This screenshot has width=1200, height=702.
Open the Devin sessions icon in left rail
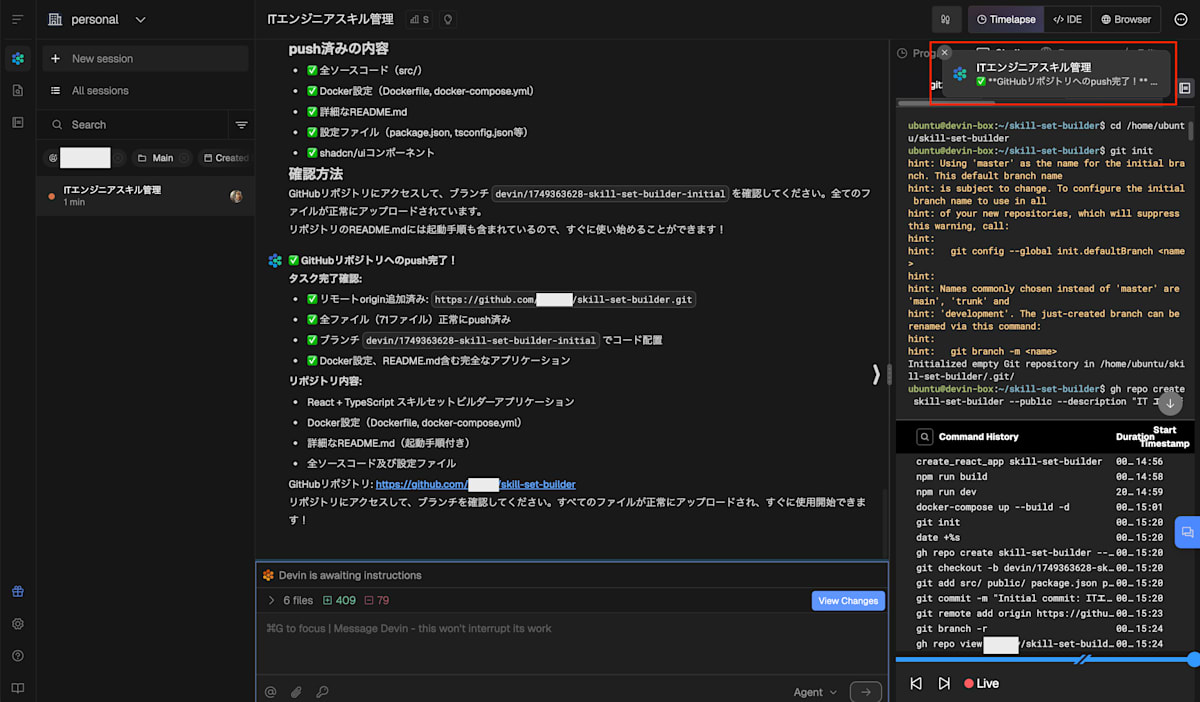[17, 59]
